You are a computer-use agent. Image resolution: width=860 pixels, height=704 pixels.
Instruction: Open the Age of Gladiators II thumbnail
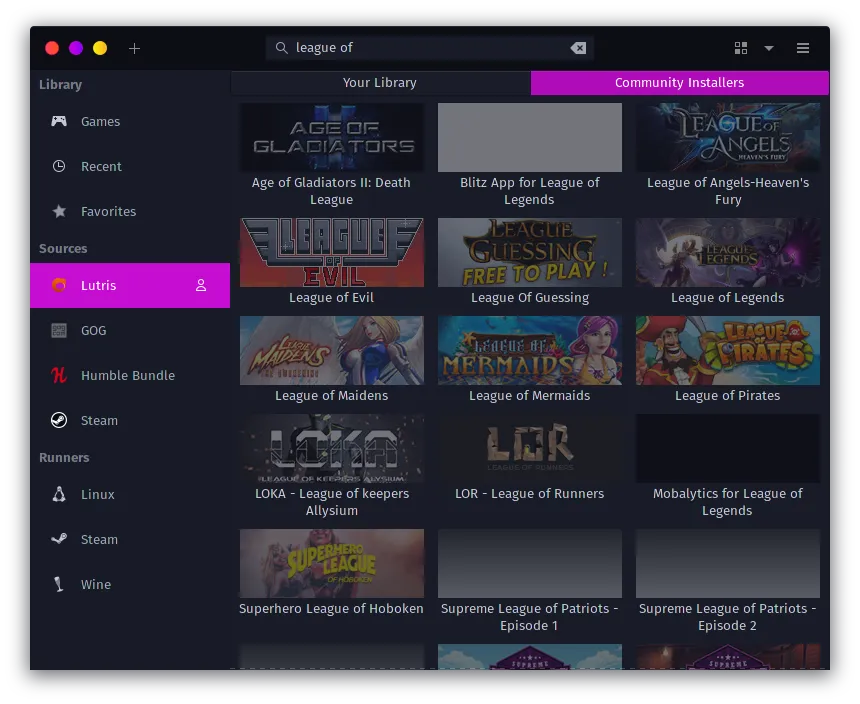pos(332,137)
